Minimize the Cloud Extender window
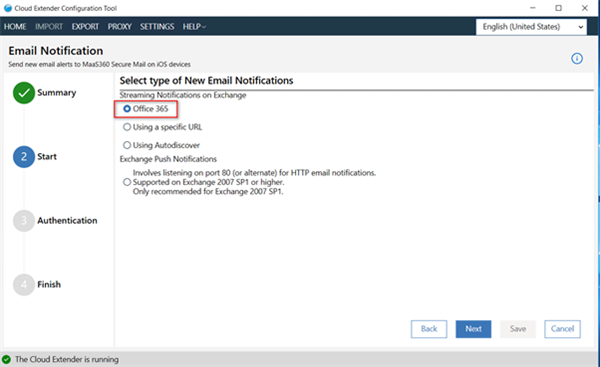 pos(533,8)
